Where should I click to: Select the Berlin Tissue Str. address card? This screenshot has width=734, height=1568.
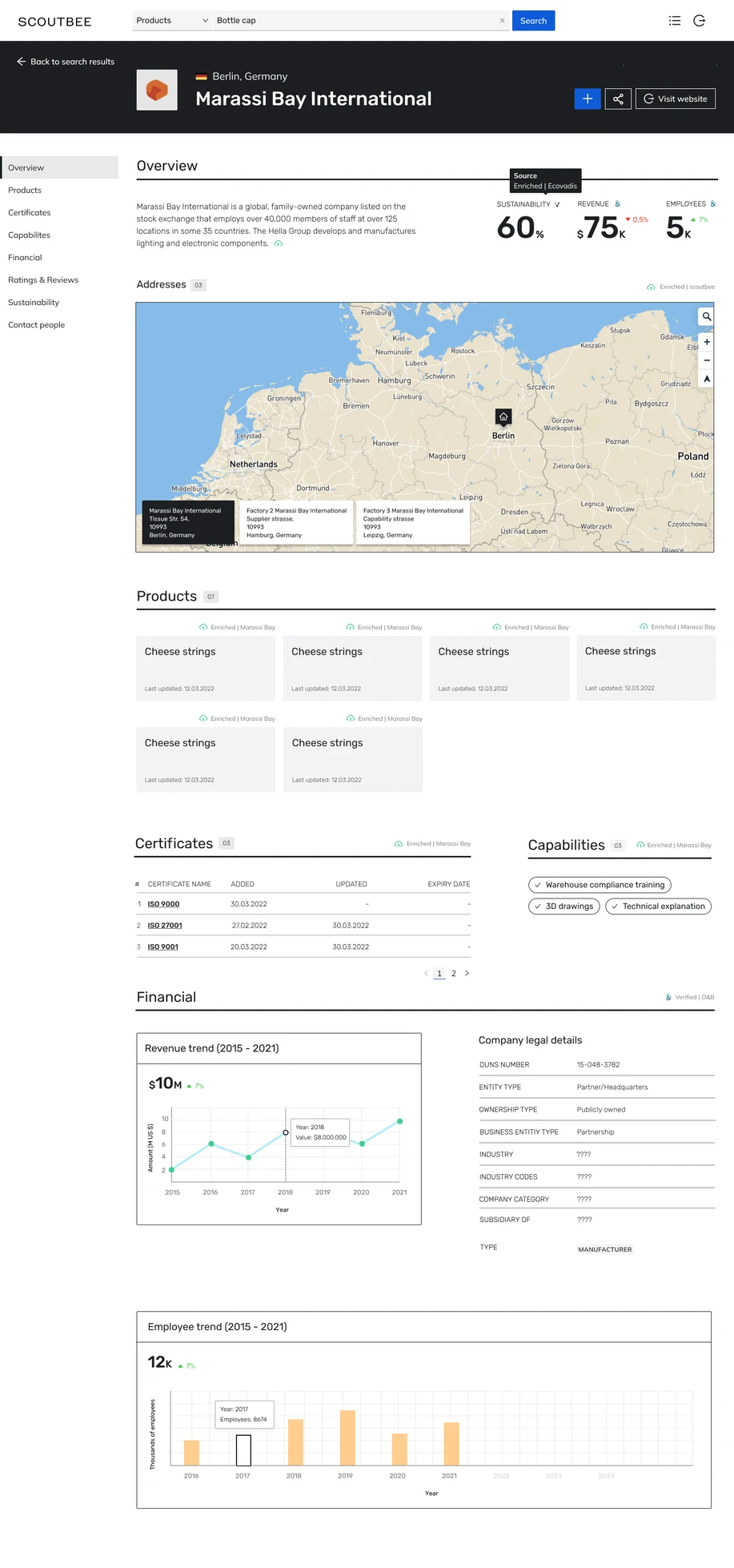188,522
